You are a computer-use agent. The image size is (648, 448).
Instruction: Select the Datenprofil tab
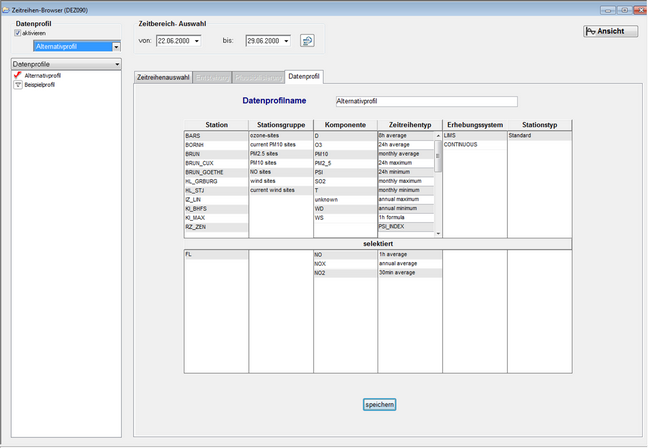click(303, 76)
